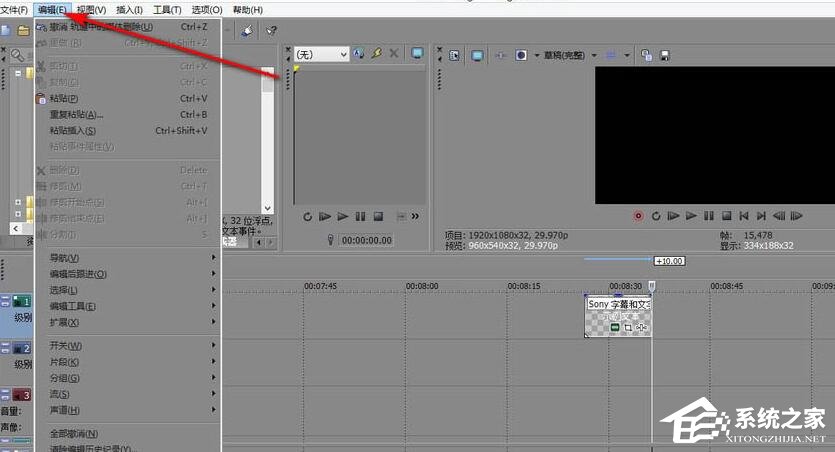Open the 选项(O) menu
835x452 pixels.
207,10
